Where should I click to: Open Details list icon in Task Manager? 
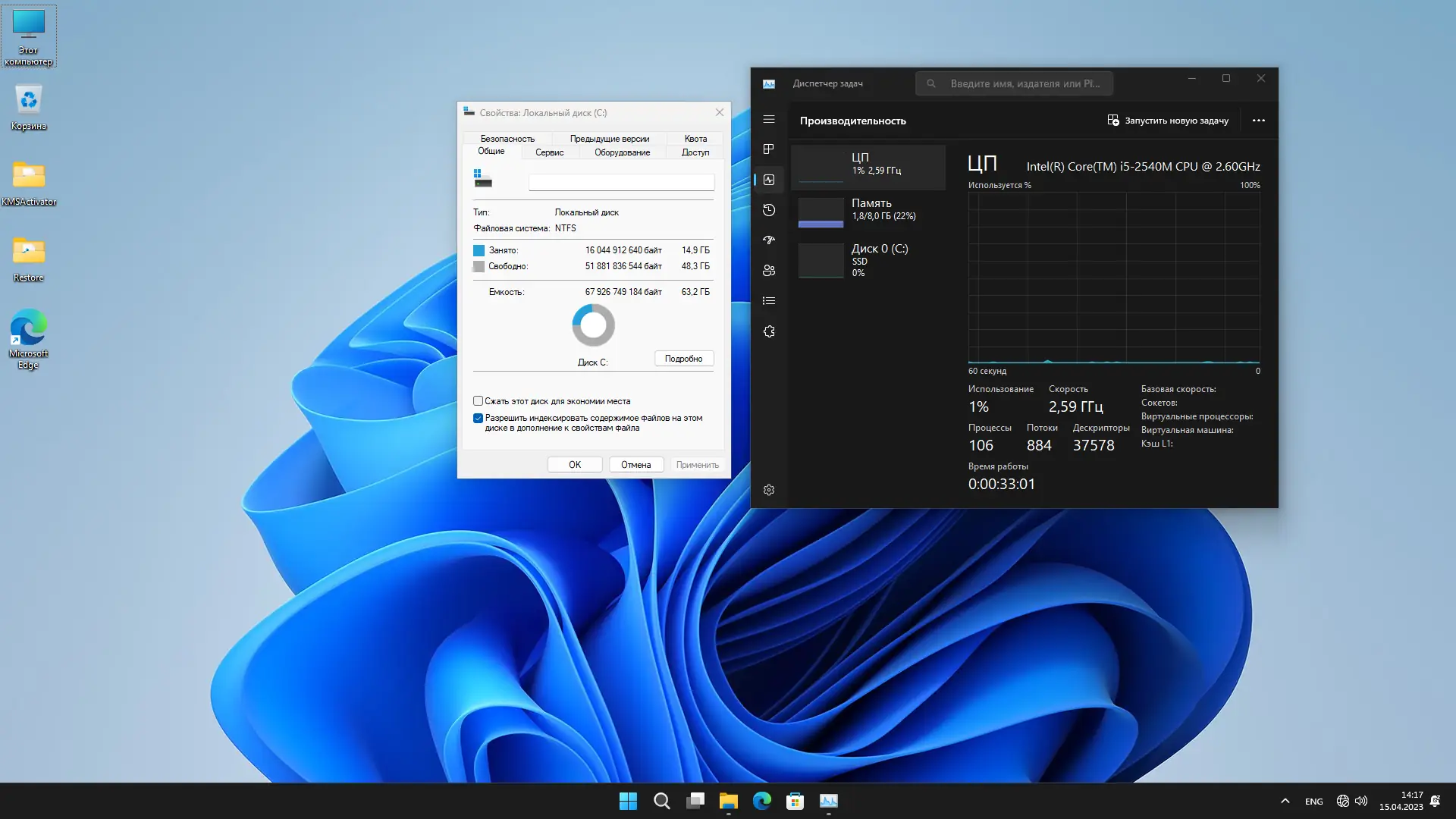[768, 301]
